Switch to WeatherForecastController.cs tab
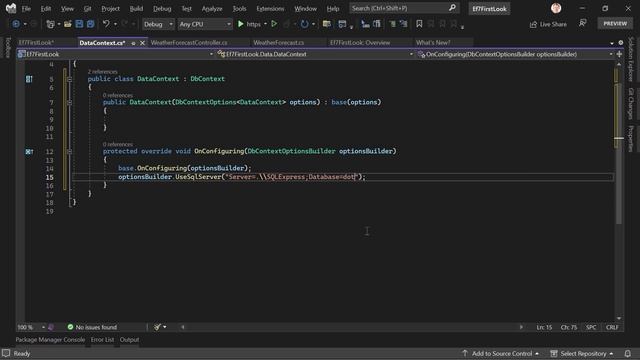The image size is (640, 360). pos(189,42)
